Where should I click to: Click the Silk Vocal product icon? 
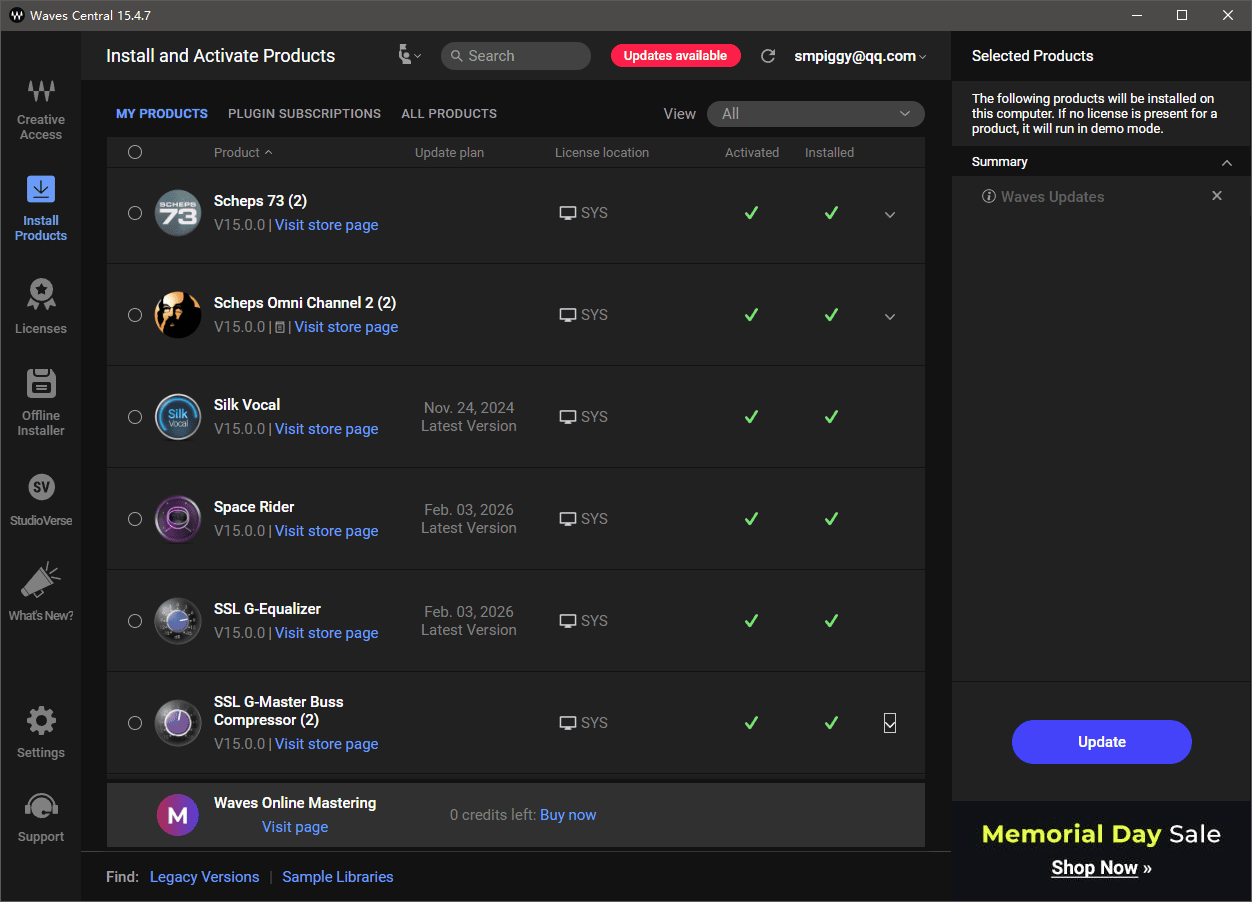click(178, 417)
